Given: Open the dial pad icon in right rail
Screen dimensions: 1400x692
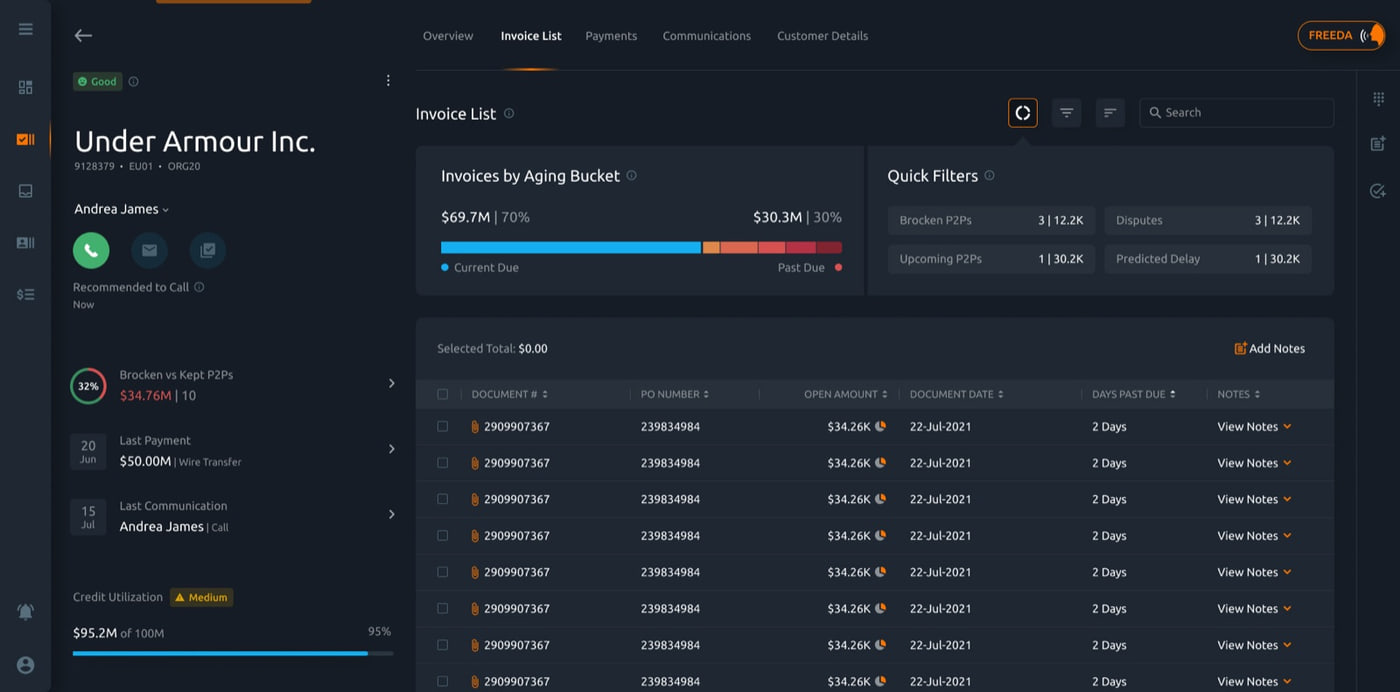Looking at the screenshot, I should [x=1378, y=98].
